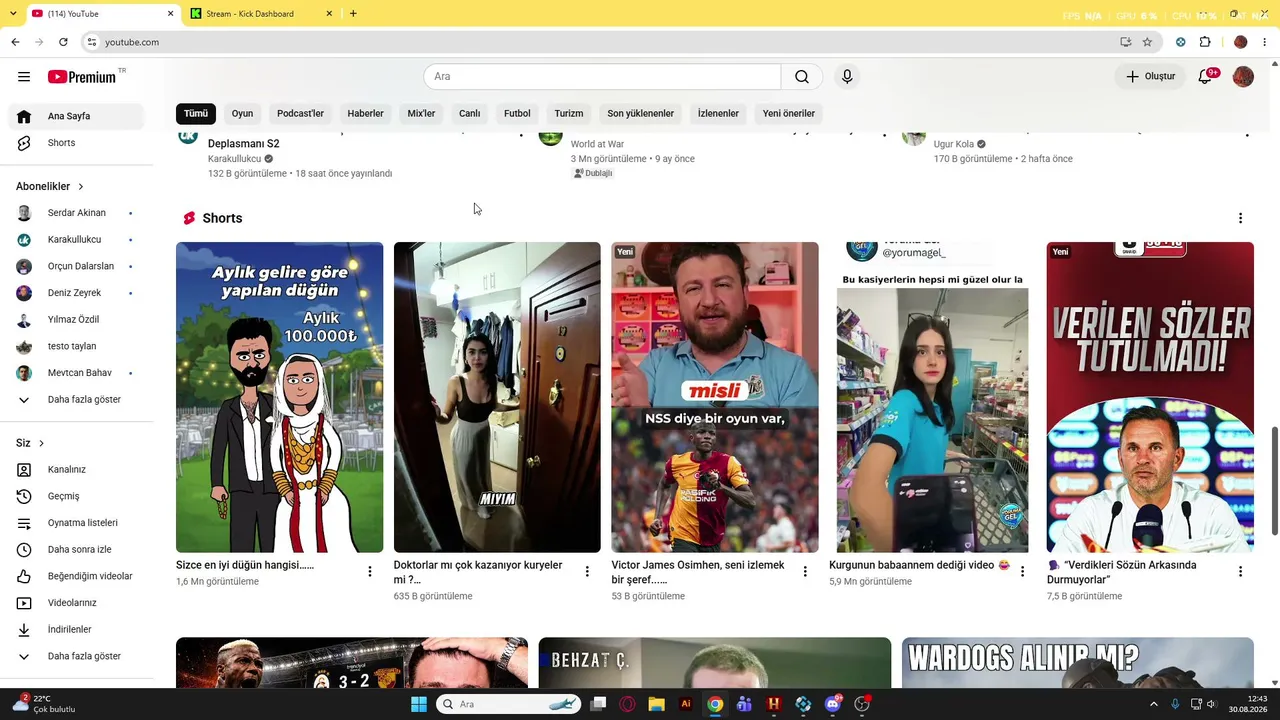Select the Haberler filter chip
Image resolution: width=1280 pixels, height=720 pixels.
coord(365,114)
